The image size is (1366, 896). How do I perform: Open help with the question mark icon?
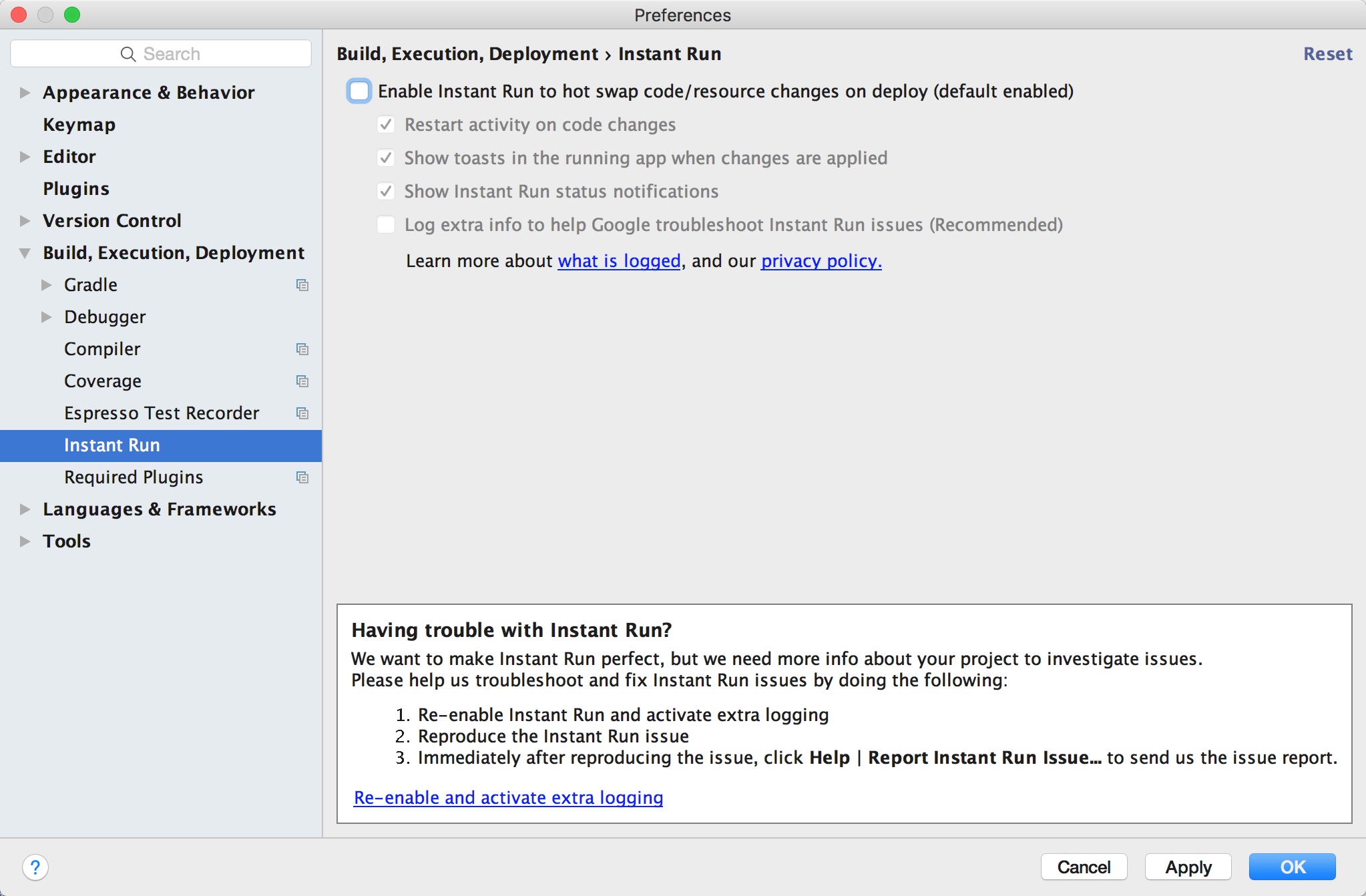pos(35,867)
